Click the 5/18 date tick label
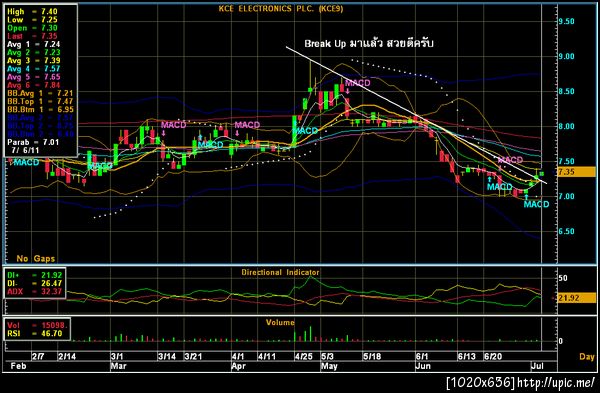This screenshot has height=393, width=600. coord(372,357)
